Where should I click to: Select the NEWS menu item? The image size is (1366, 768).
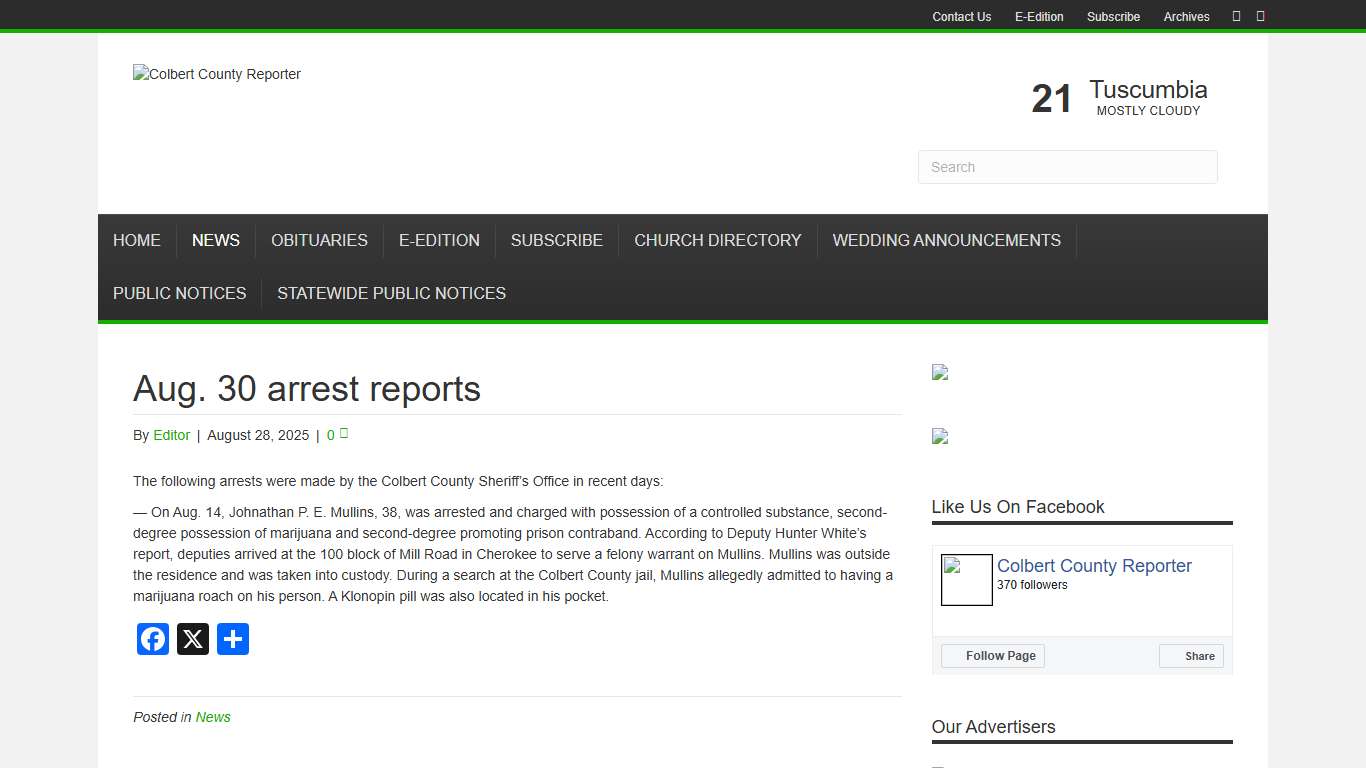[215, 240]
